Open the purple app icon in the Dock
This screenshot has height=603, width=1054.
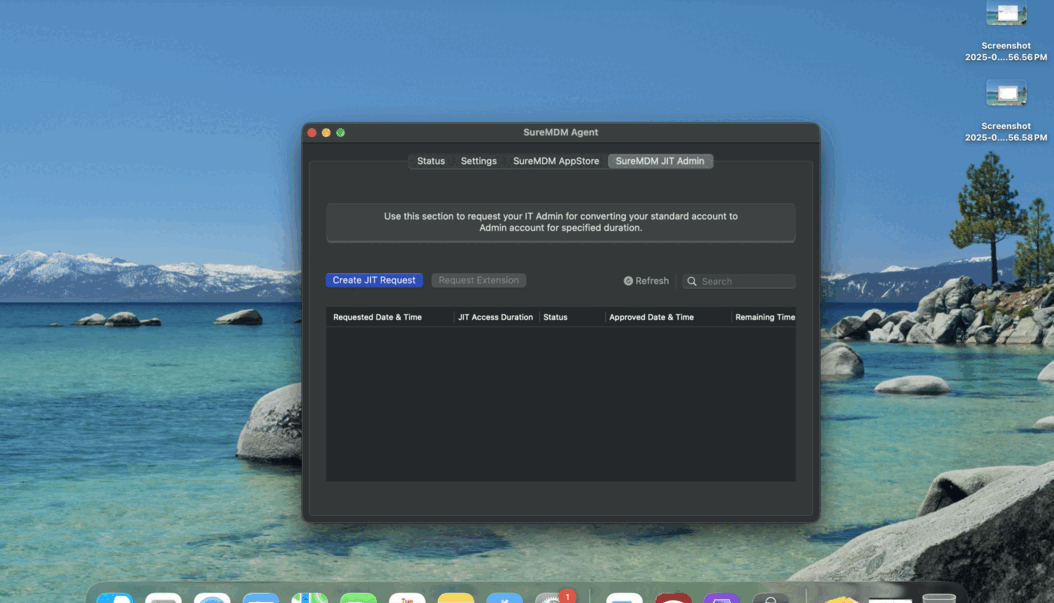721,599
